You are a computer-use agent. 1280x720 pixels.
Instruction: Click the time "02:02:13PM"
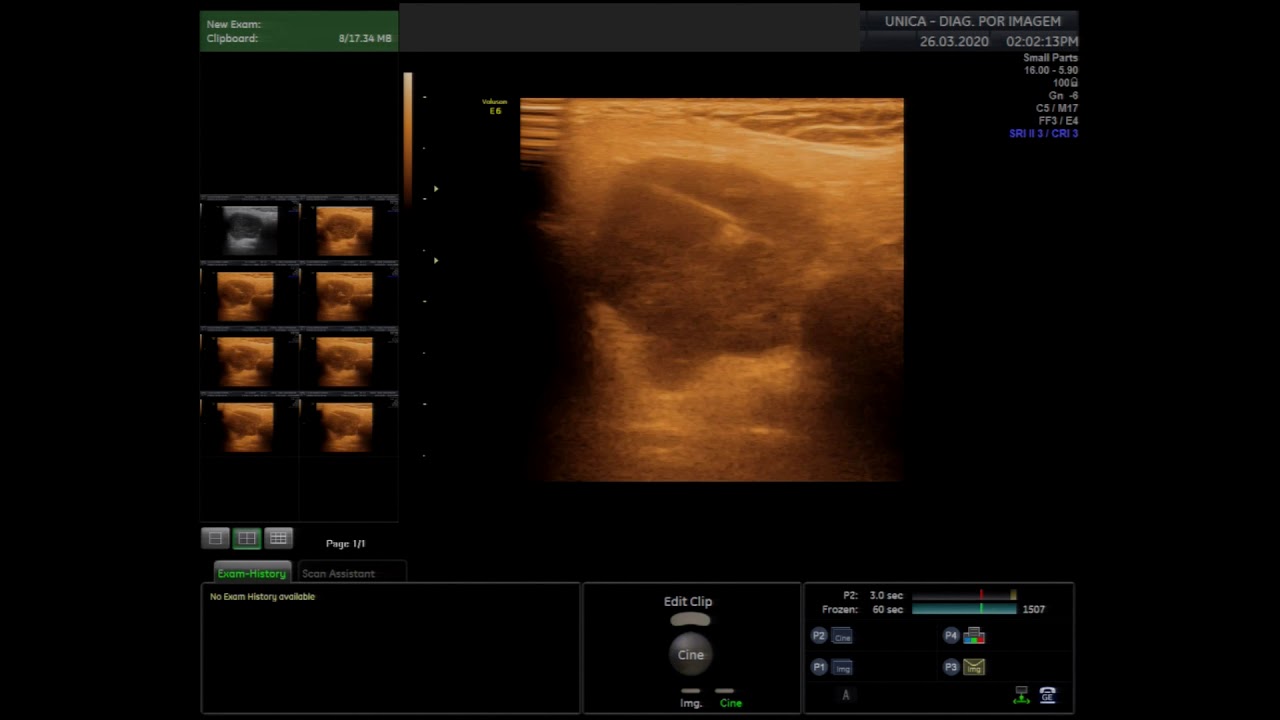(x=1042, y=42)
